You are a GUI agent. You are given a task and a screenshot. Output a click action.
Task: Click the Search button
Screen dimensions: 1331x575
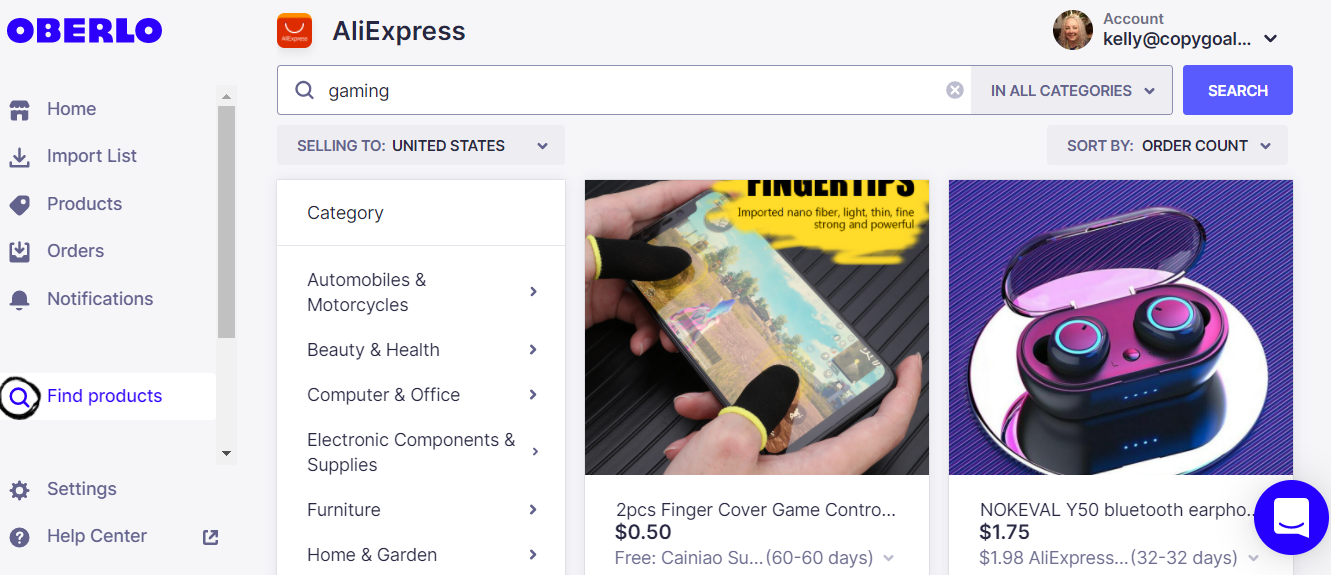pos(1238,90)
